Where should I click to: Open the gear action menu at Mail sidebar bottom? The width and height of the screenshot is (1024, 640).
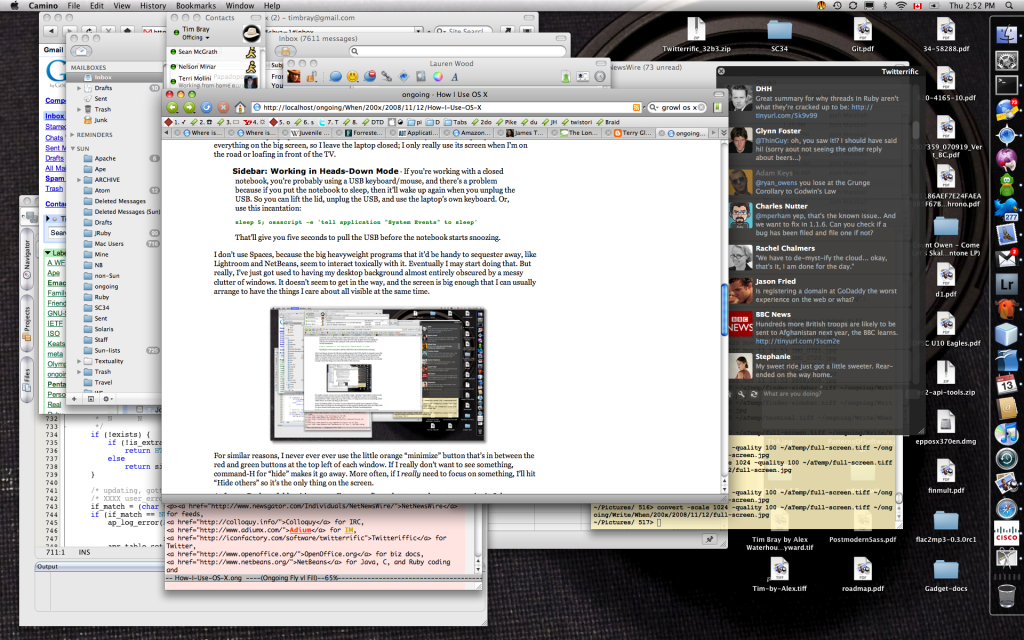click(x=108, y=398)
